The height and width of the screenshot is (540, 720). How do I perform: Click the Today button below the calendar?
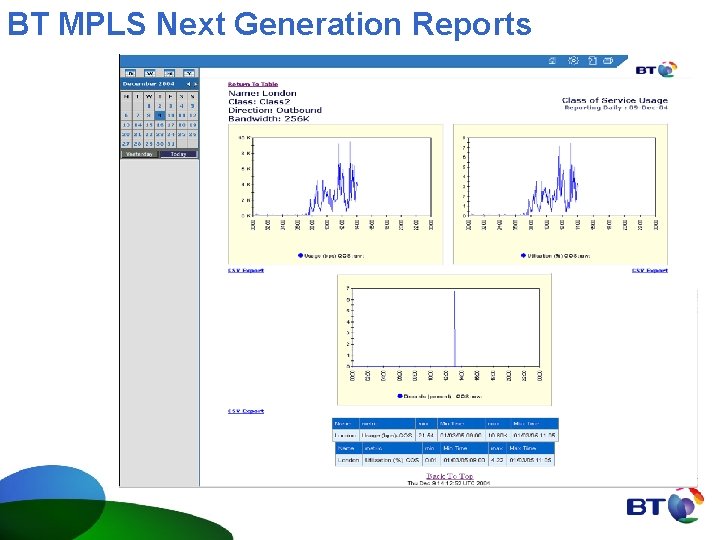tap(179, 154)
